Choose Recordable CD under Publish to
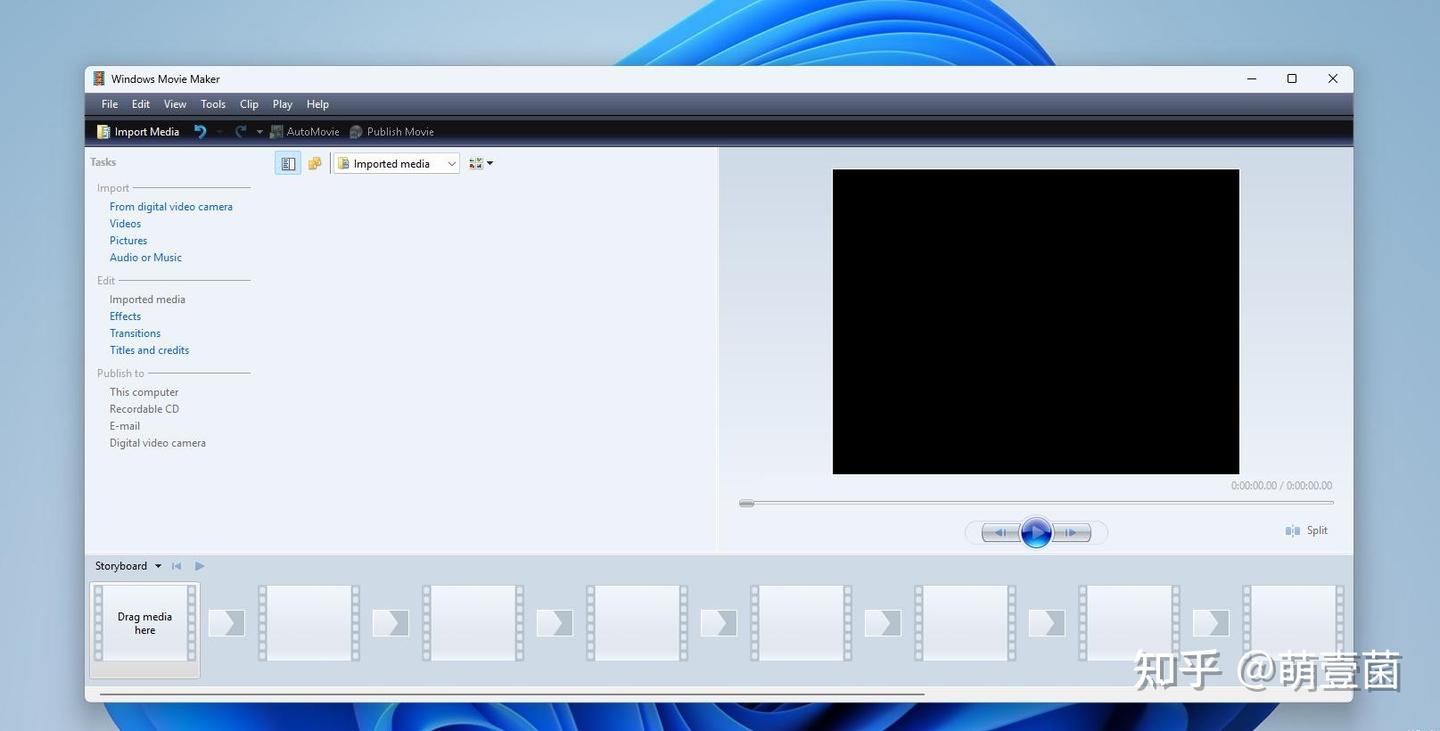The image size is (1440, 731). pos(144,410)
